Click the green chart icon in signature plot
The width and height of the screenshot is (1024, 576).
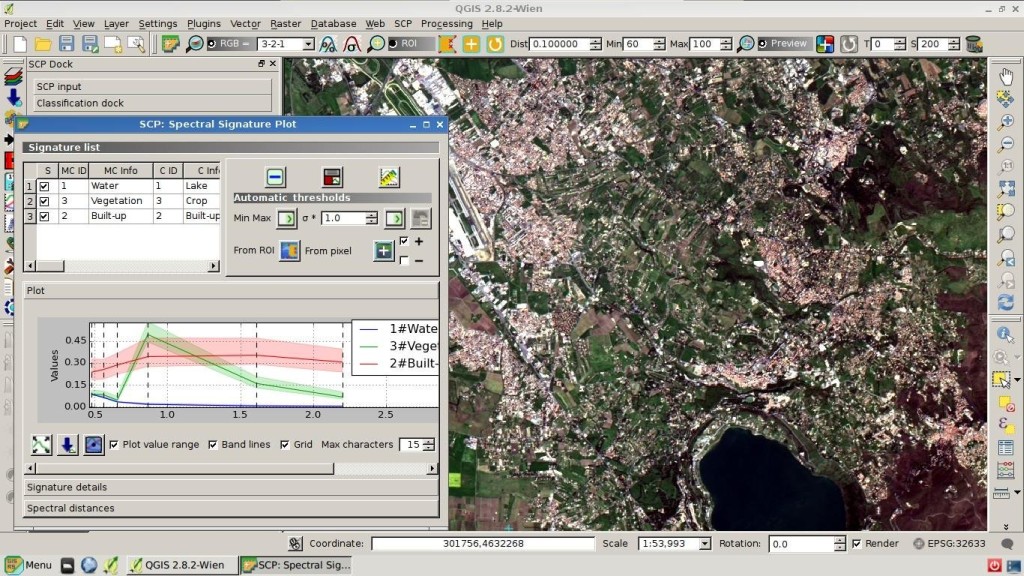[x=389, y=177]
